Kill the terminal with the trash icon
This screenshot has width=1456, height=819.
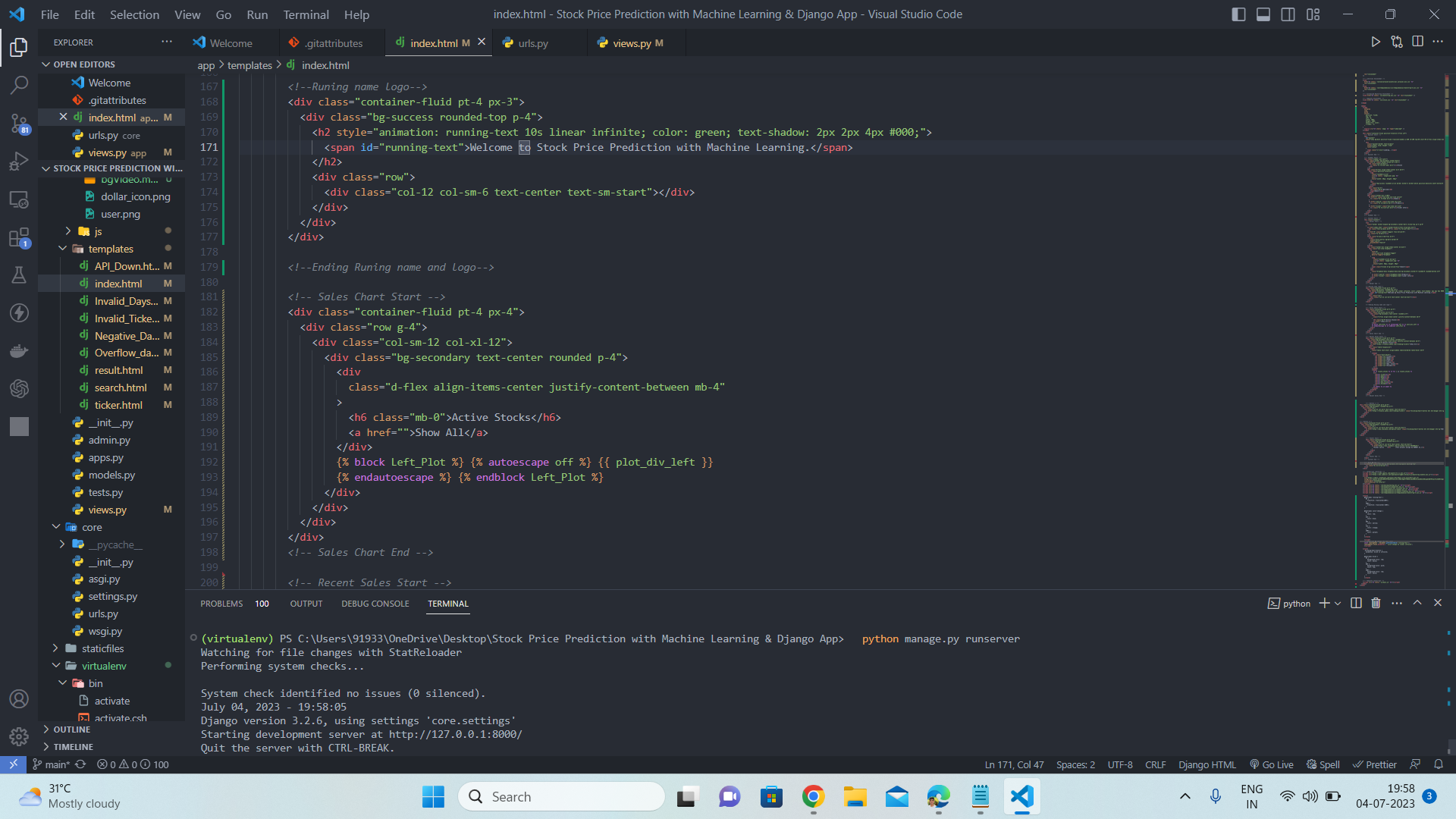(x=1376, y=603)
